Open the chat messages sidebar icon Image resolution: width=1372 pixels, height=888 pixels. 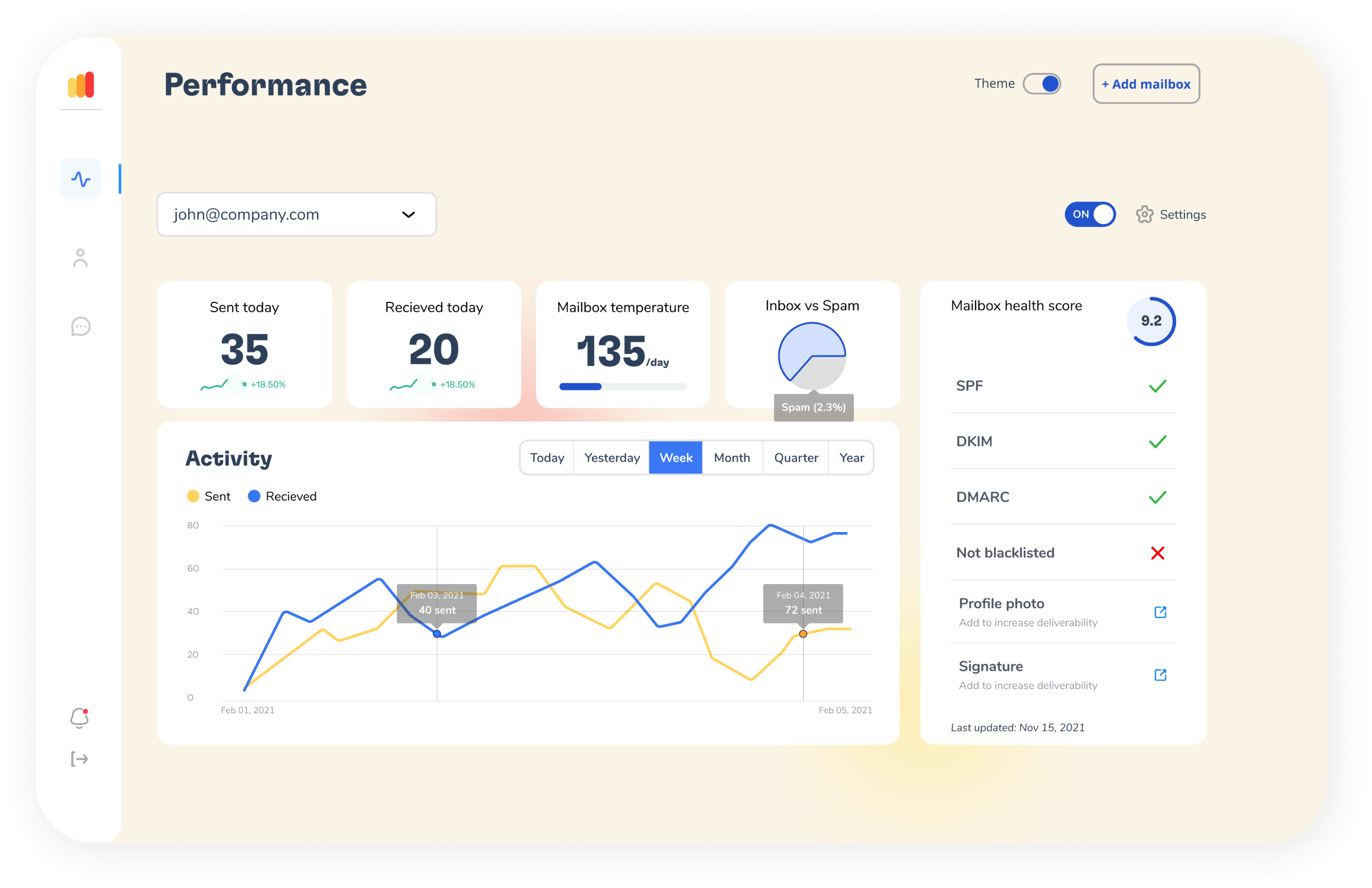pyautogui.click(x=81, y=327)
